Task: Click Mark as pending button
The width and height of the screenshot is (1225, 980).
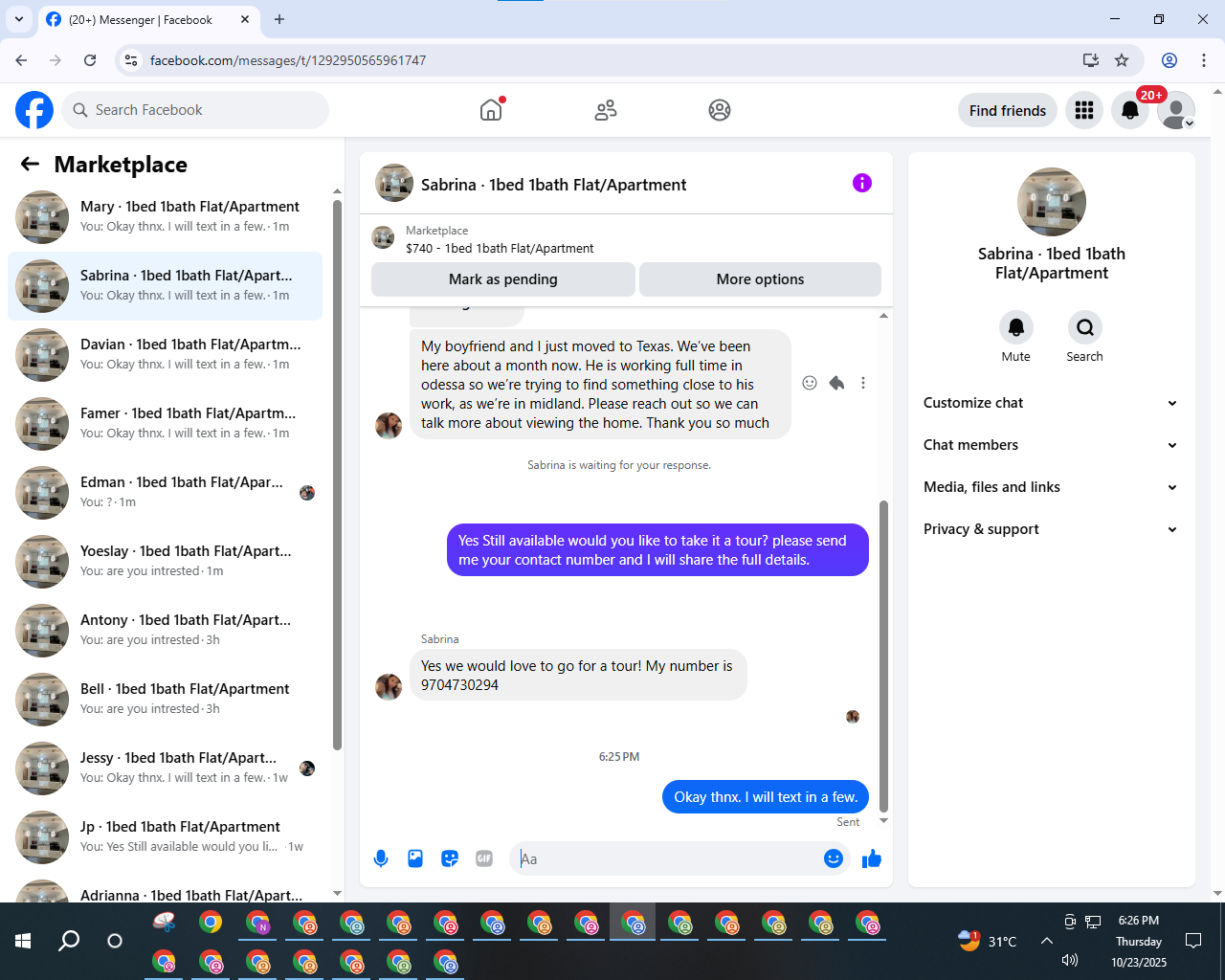Action: tap(503, 279)
